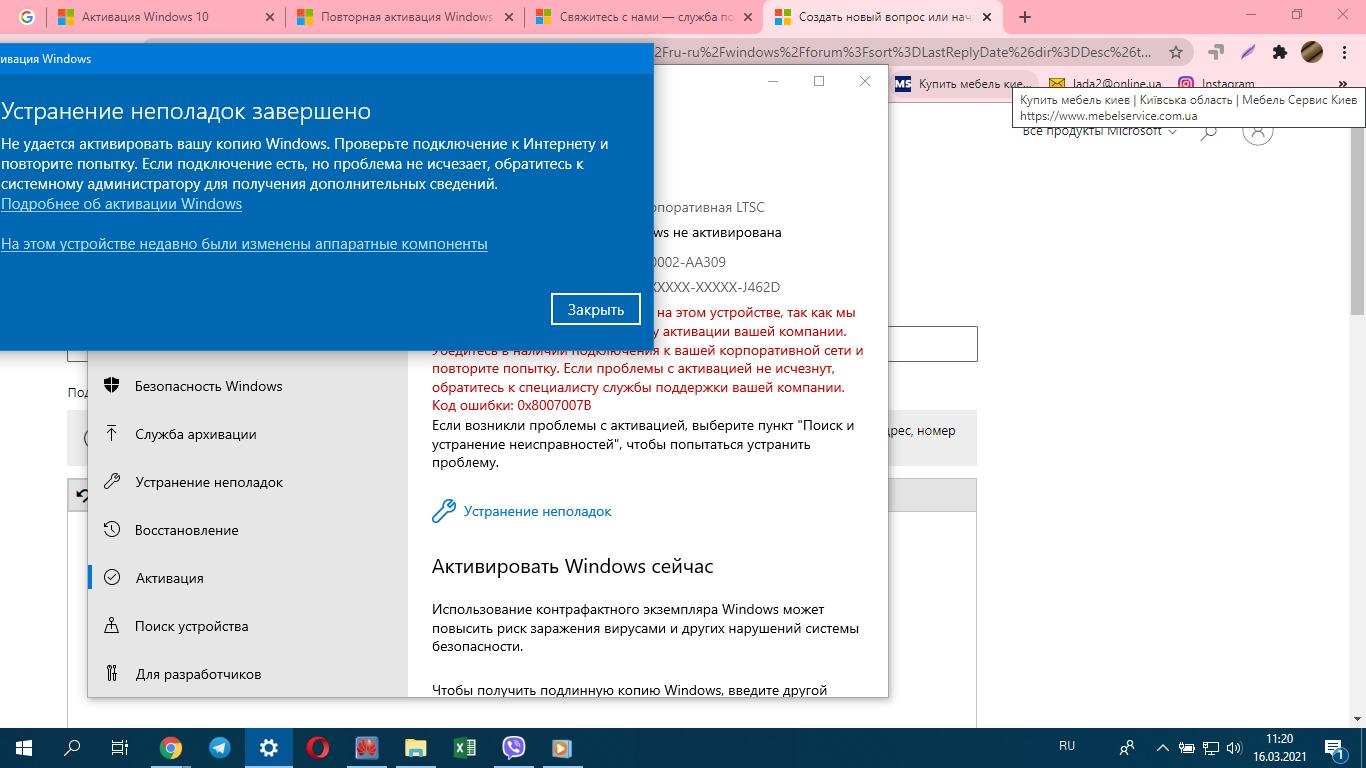
Task: Switch to Создать новый вопрос tab
Action: 882,17
